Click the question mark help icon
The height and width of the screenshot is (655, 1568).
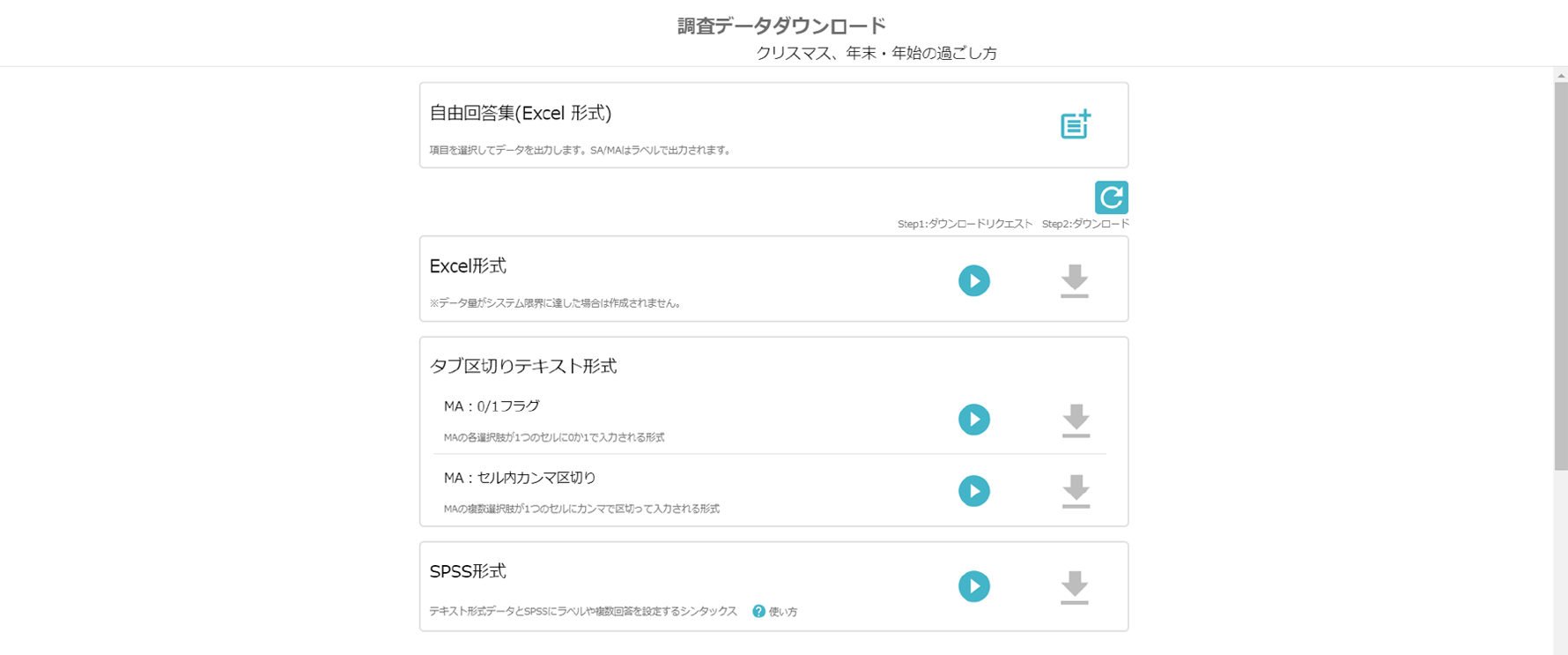tap(758, 612)
